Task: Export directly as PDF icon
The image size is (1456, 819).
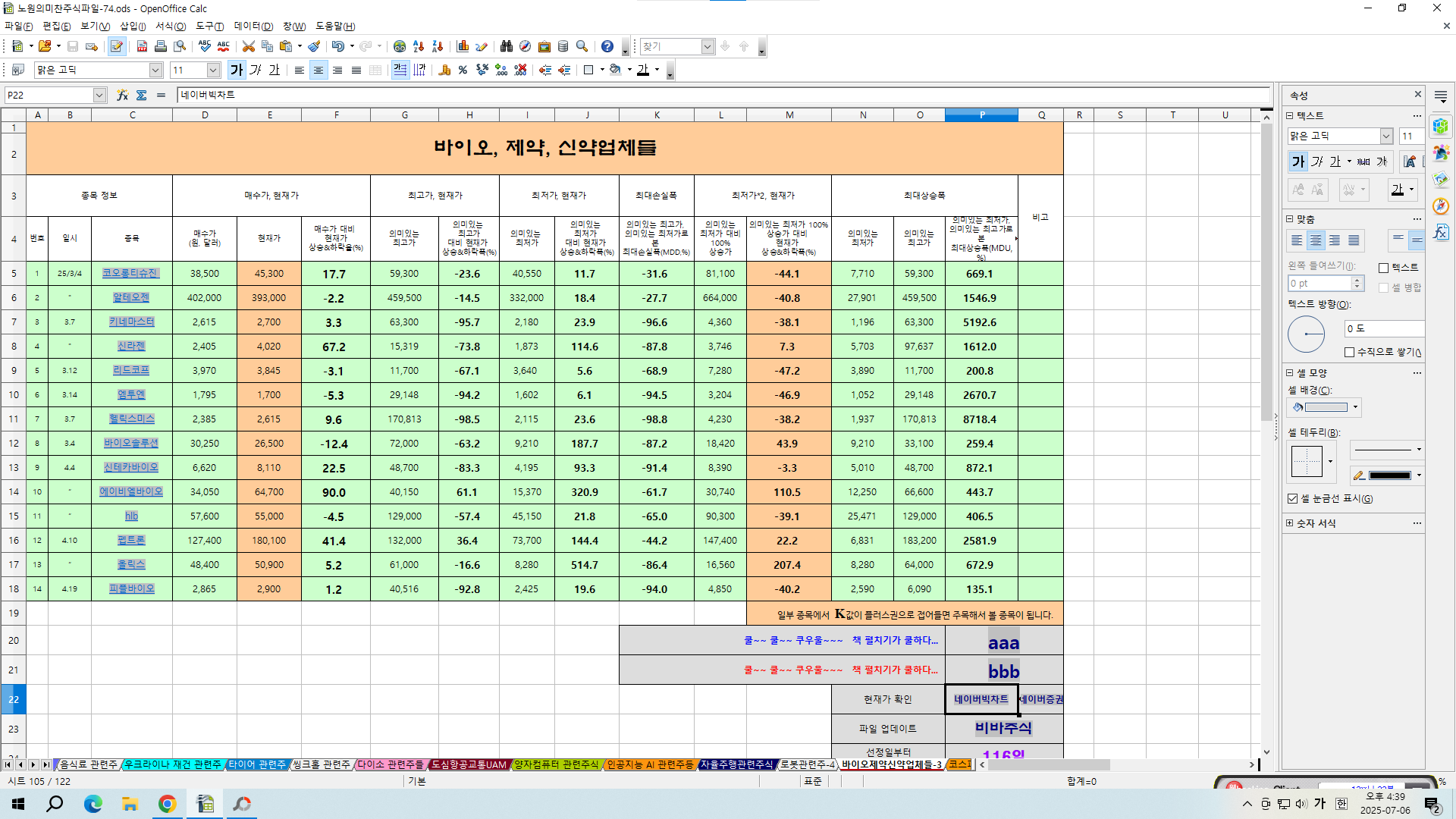Action: 142,47
